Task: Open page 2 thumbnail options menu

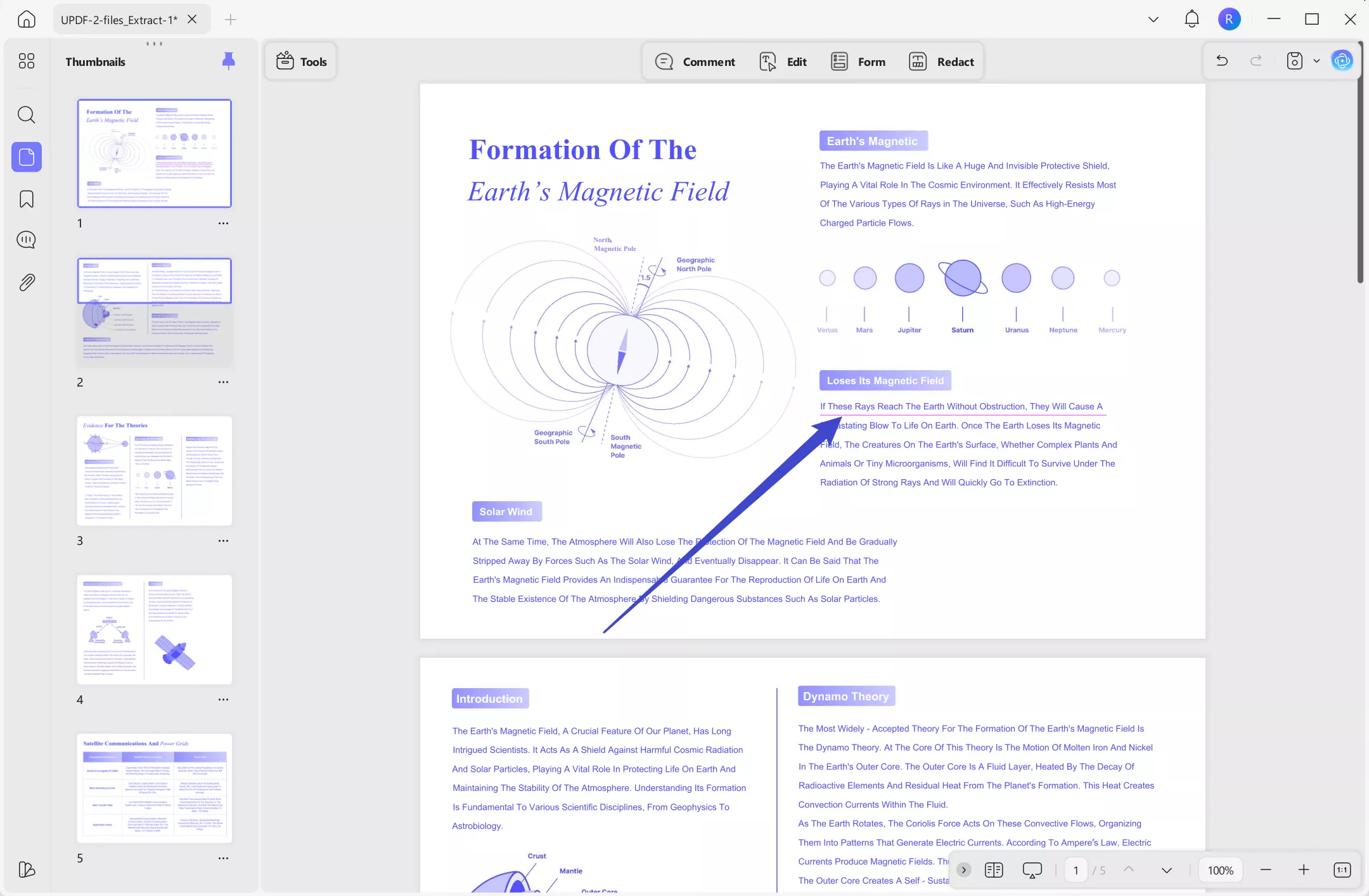Action: [223, 382]
